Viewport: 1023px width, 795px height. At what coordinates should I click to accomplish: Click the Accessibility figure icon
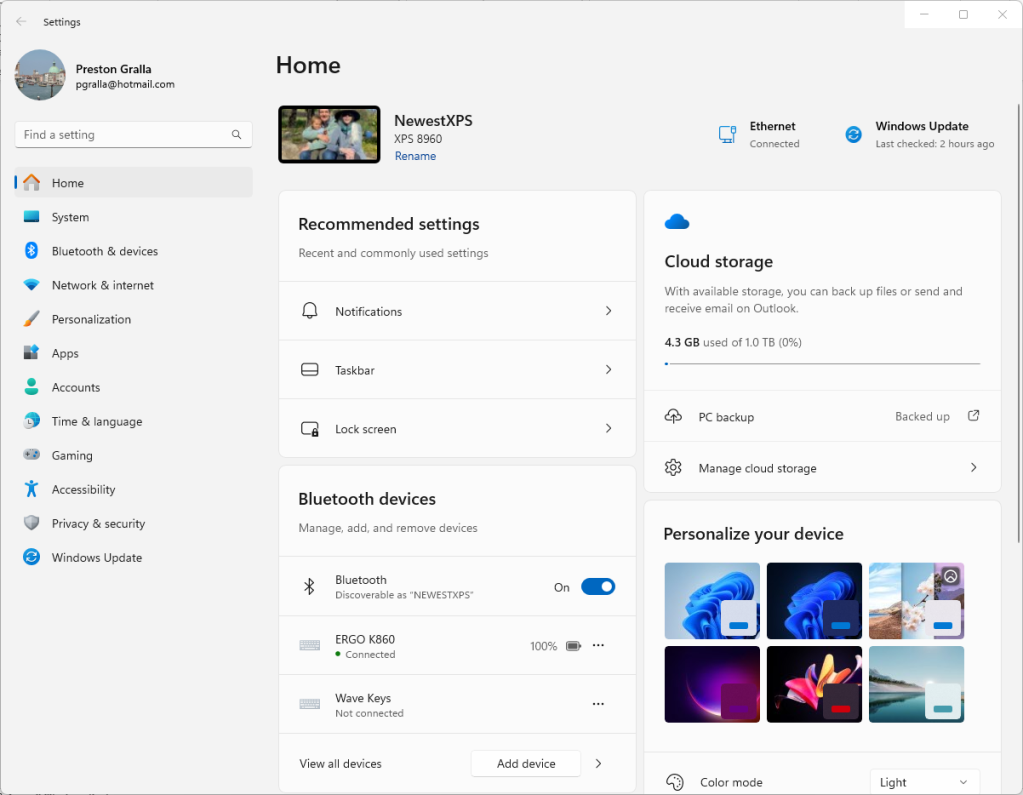pyautogui.click(x=31, y=488)
